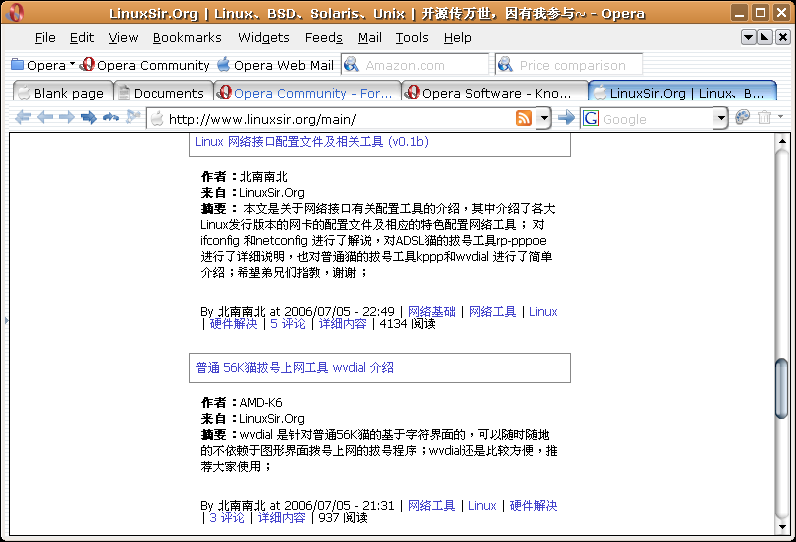The width and height of the screenshot is (796, 542).
Task: Click the scrollbar up arrow
Action: (782, 141)
